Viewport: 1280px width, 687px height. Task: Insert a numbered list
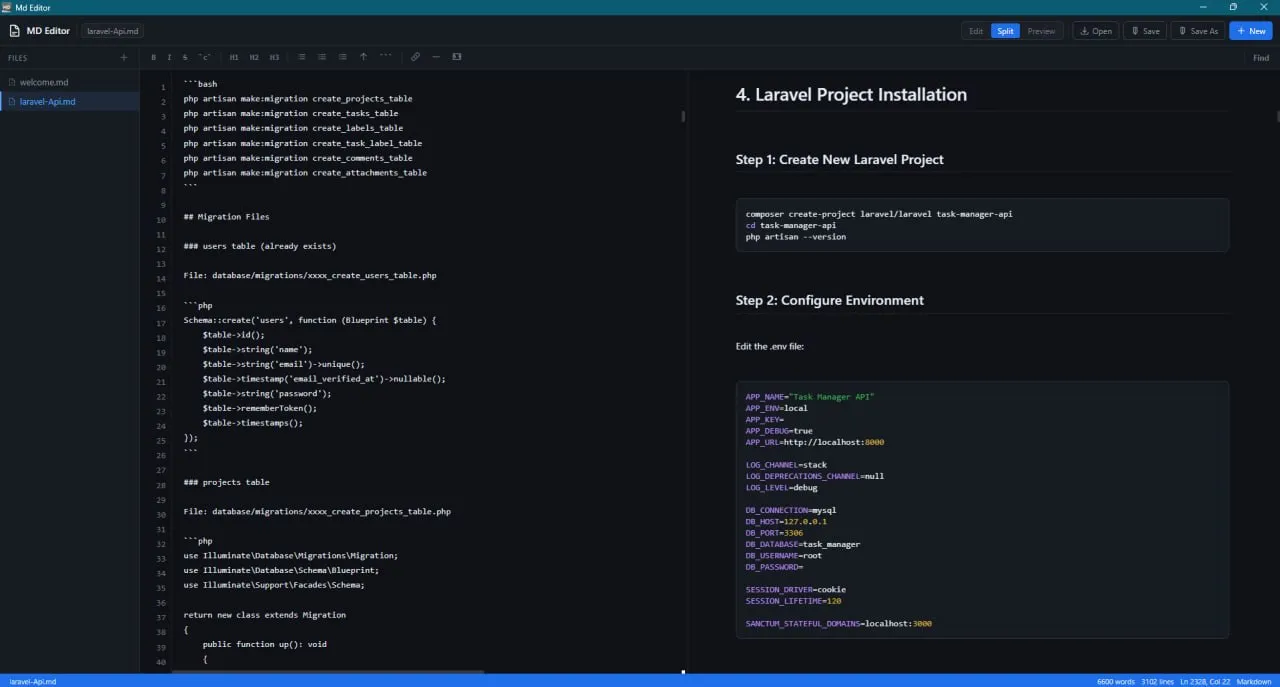point(322,57)
